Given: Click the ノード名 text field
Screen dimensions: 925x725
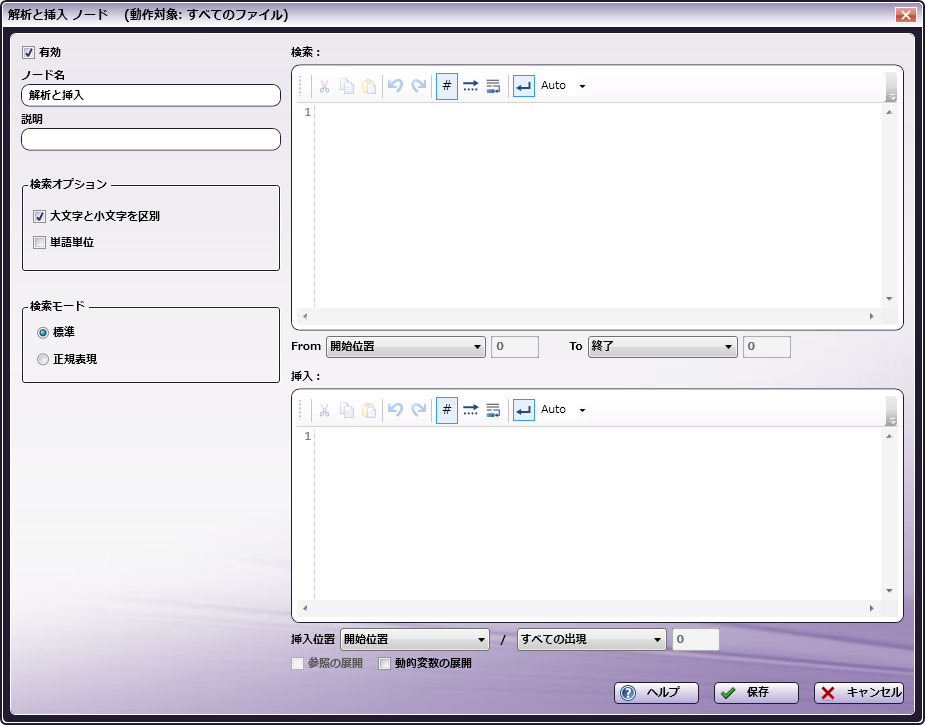Looking at the screenshot, I should click(x=150, y=95).
